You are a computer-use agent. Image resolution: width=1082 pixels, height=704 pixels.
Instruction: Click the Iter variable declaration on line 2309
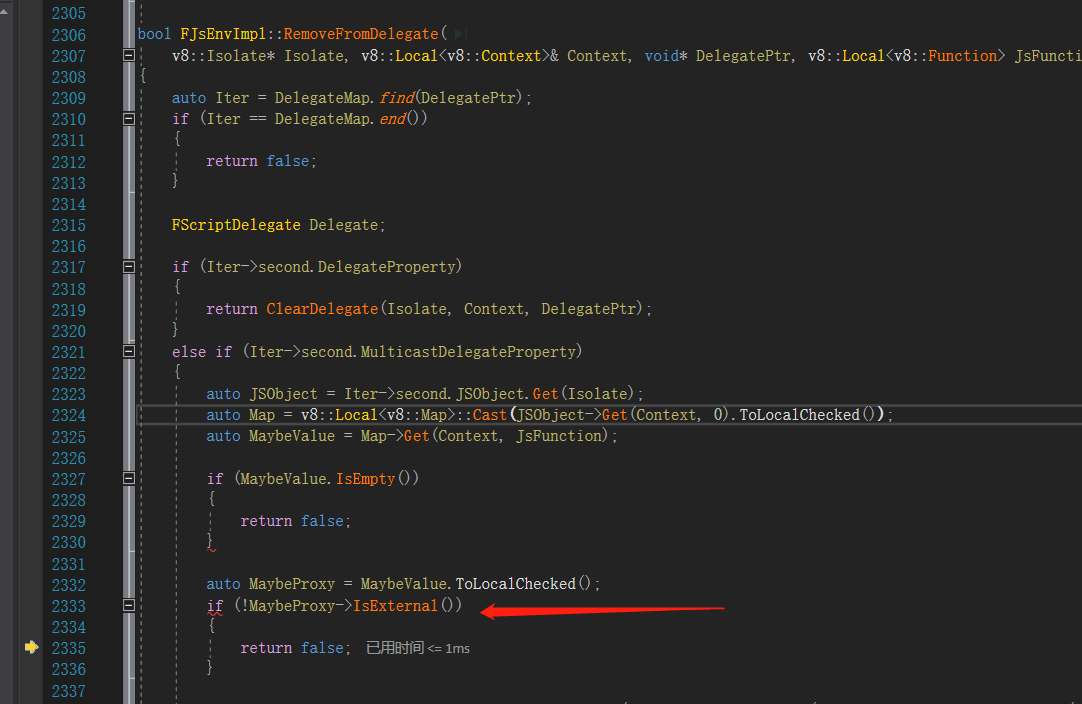[232, 98]
